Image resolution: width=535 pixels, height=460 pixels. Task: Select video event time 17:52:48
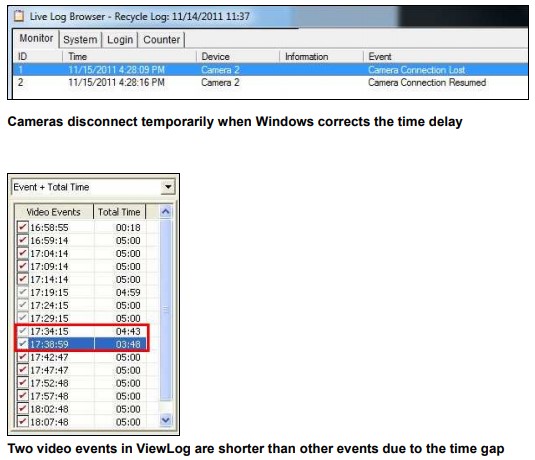tap(49, 383)
